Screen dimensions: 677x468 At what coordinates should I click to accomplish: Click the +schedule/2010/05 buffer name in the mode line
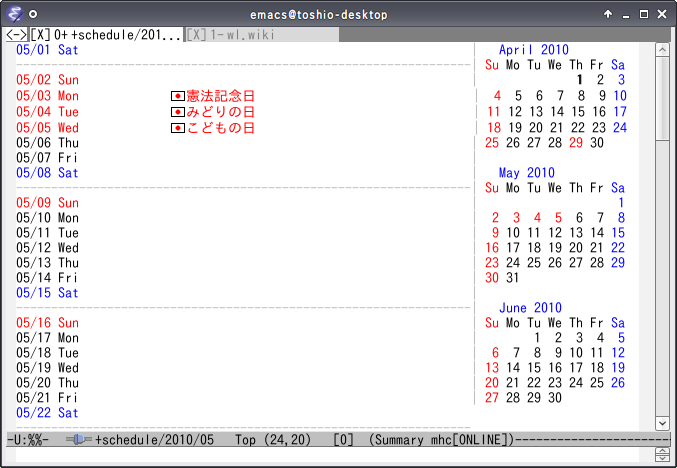point(156,440)
